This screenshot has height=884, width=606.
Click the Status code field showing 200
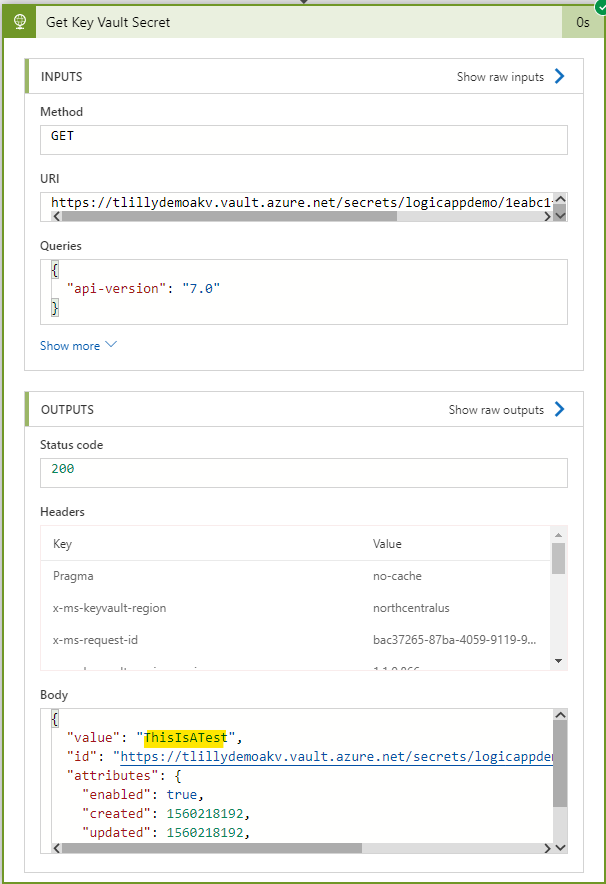(304, 472)
